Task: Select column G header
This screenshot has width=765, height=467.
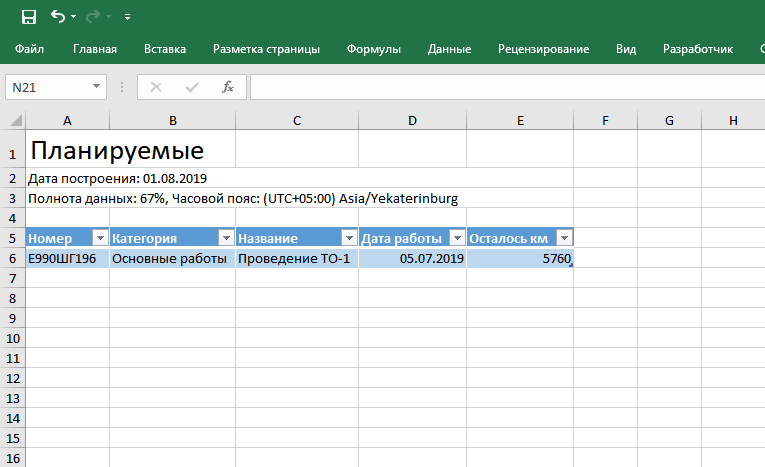Action: coord(669,121)
